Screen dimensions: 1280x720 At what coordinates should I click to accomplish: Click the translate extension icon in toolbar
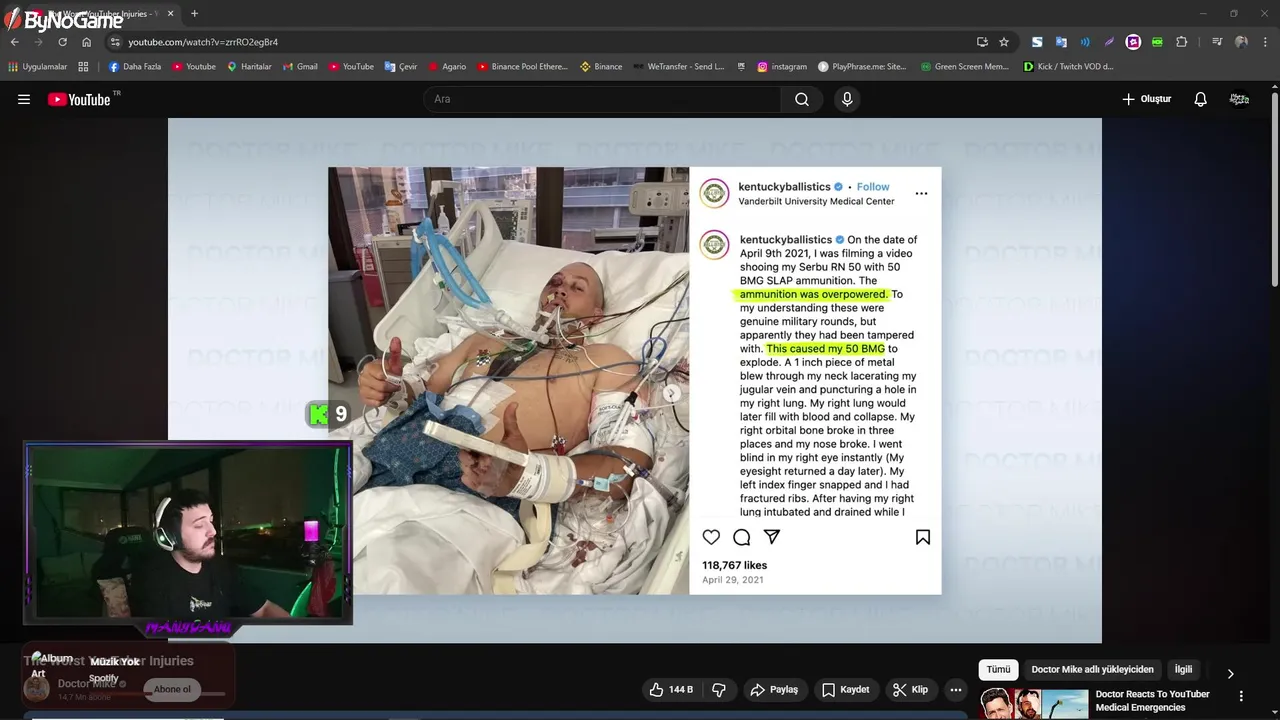1061,42
